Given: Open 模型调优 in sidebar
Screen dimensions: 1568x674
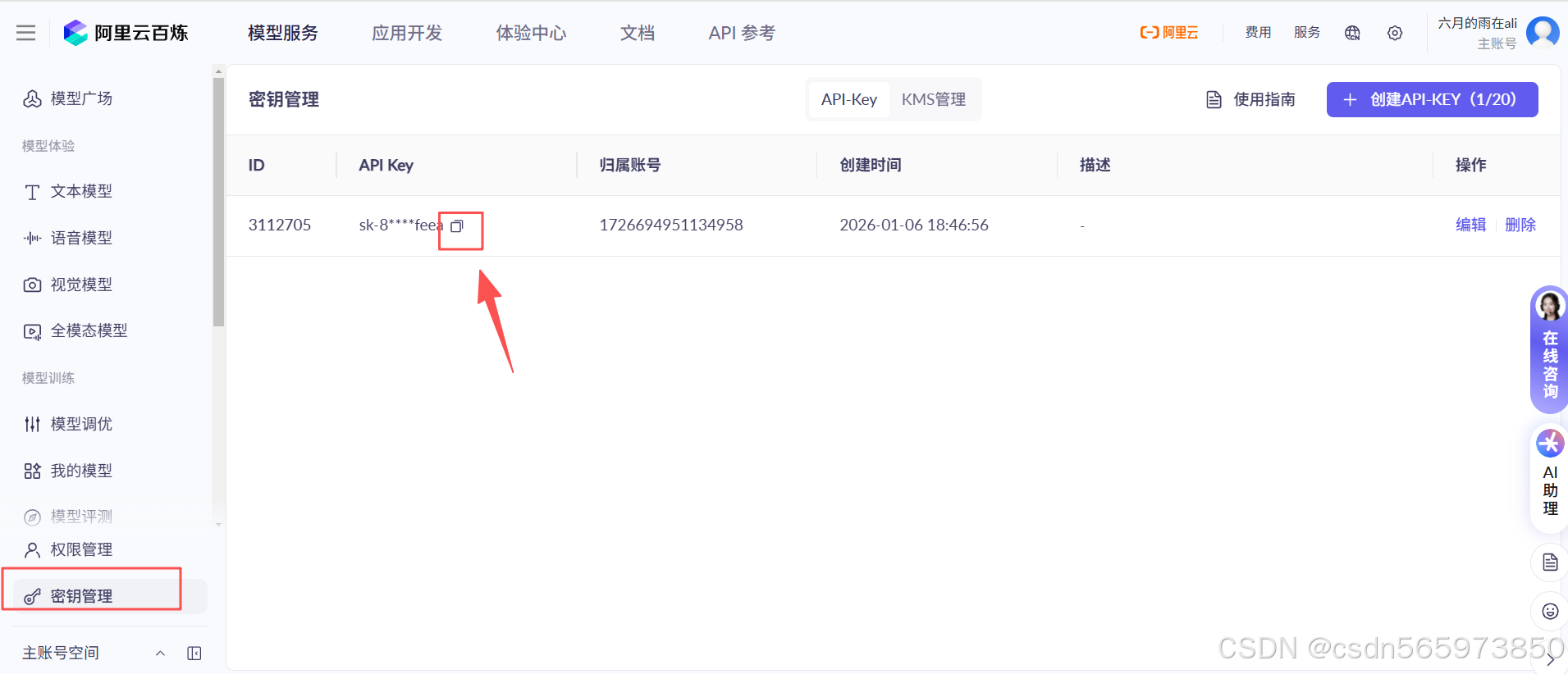Looking at the screenshot, I should 68,424.
